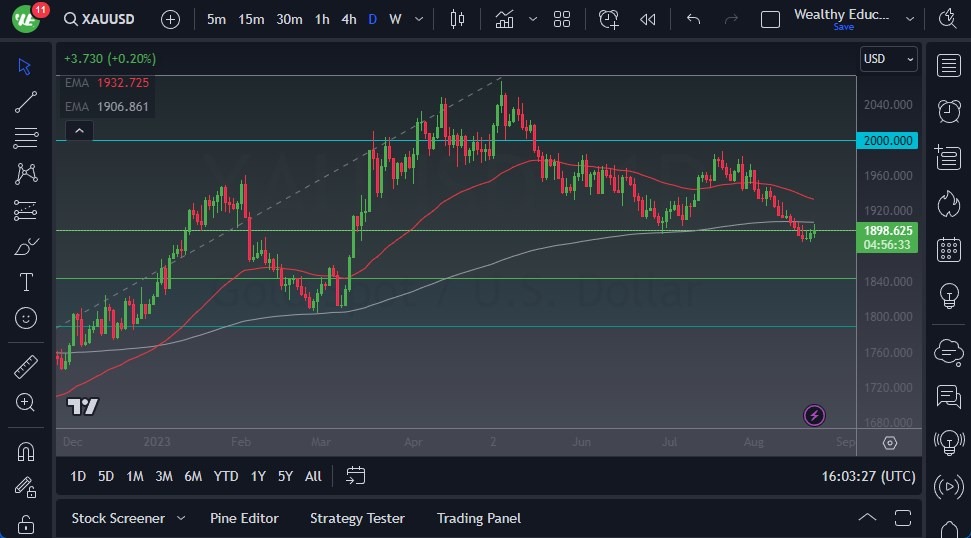971x538 pixels.
Task: Click the replay rewind icon
Action: coord(648,19)
